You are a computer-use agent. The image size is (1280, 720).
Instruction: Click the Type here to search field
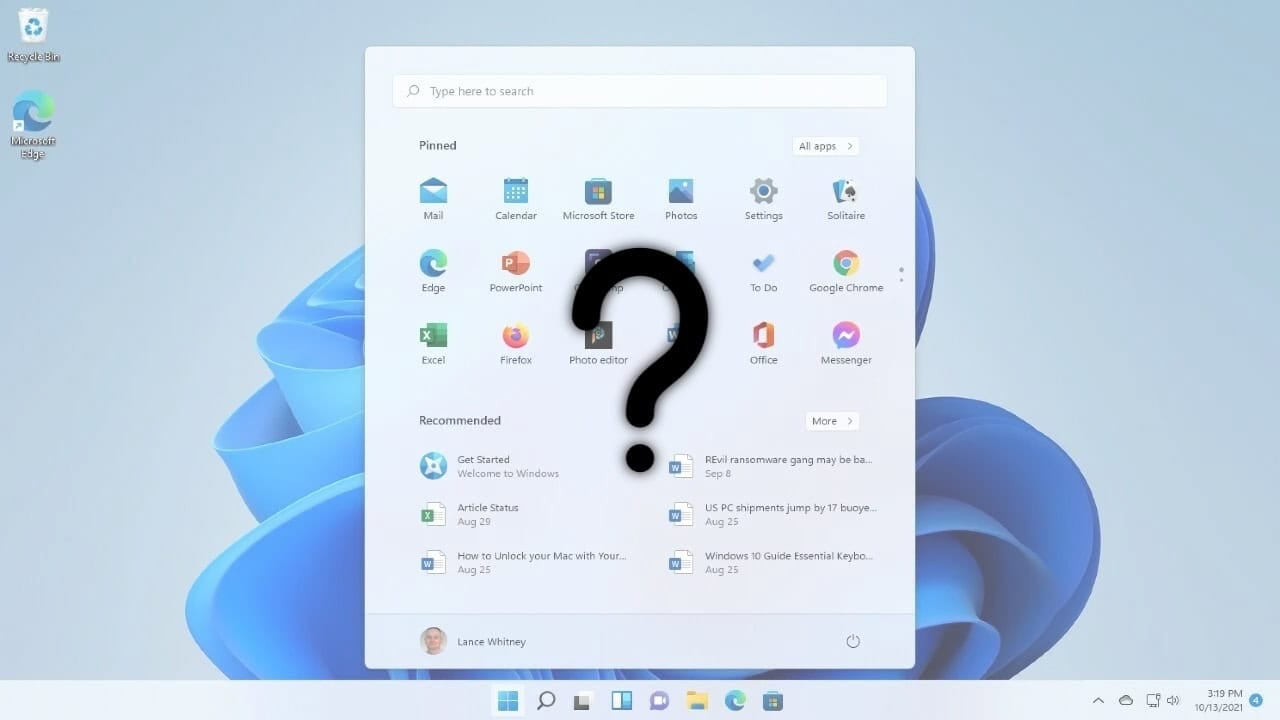[640, 91]
